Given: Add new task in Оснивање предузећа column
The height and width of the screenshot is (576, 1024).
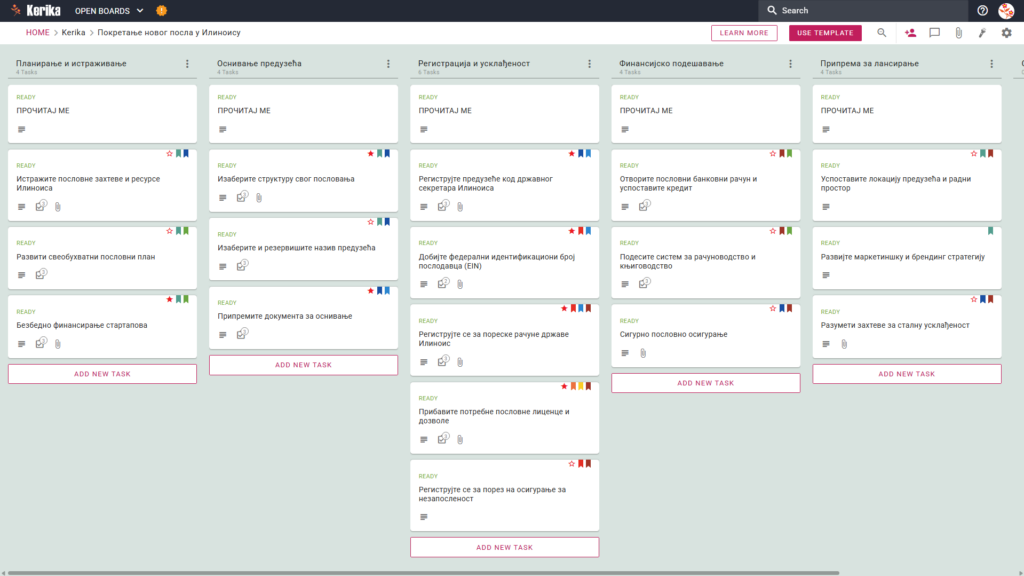Looking at the screenshot, I should tap(304, 365).
